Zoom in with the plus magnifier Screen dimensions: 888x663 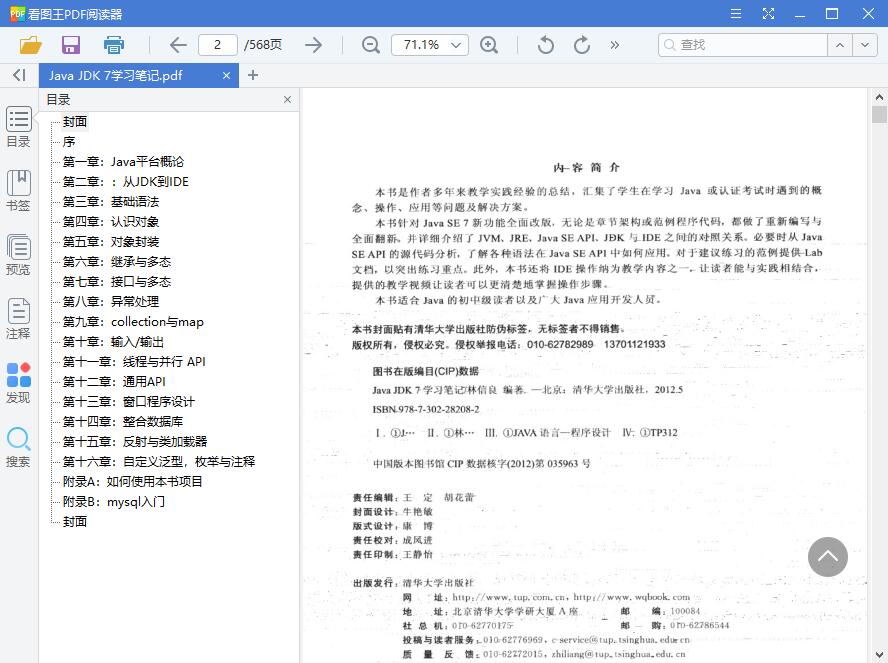[489, 45]
